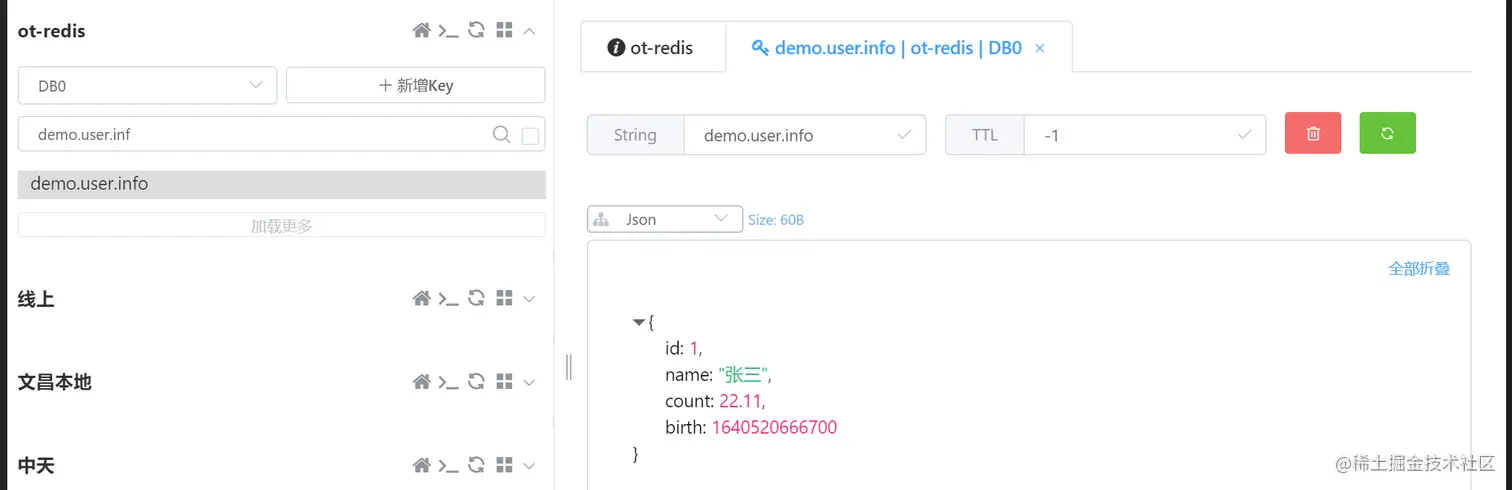
Task: Click search magnifier in key filter
Action: (x=502, y=135)
